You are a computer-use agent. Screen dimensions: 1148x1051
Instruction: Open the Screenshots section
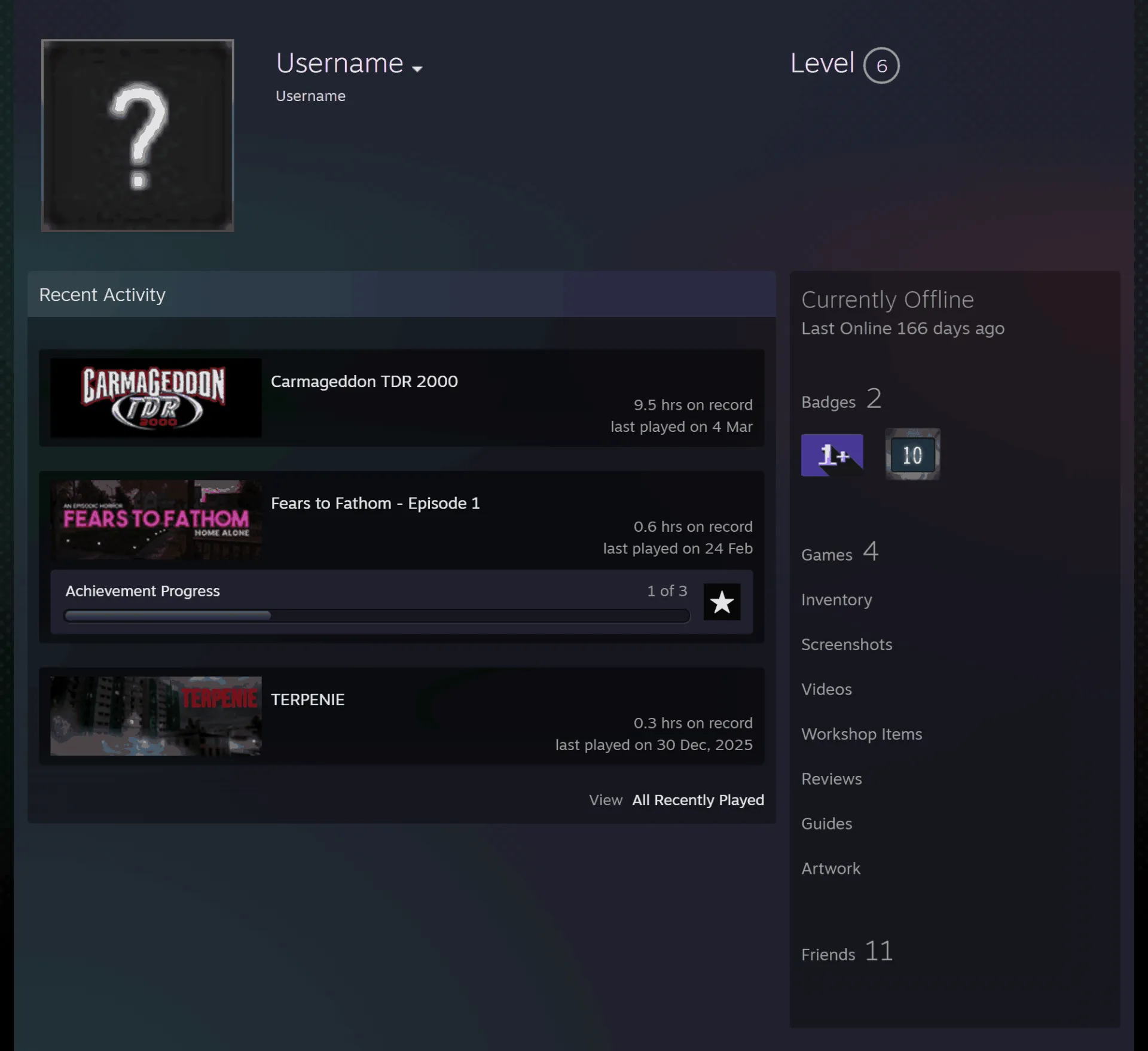[847, 644]
